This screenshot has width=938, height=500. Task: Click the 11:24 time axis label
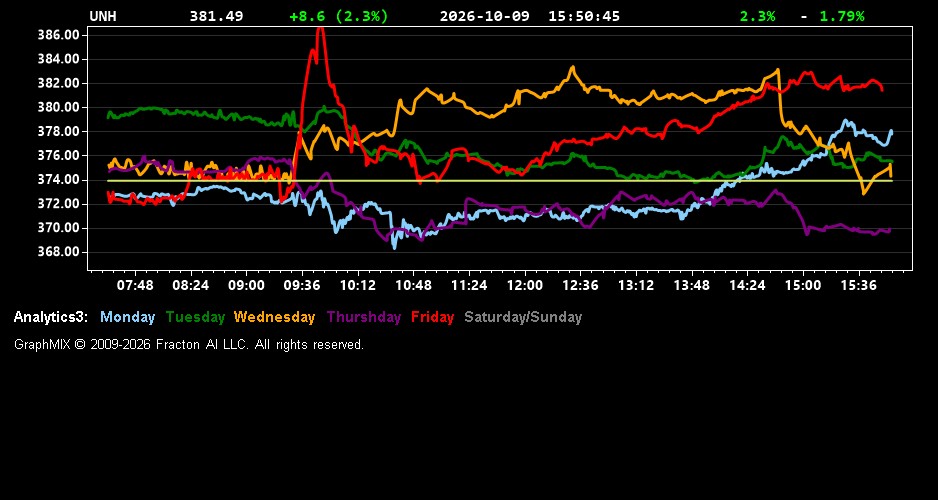(x=469, y=285)
